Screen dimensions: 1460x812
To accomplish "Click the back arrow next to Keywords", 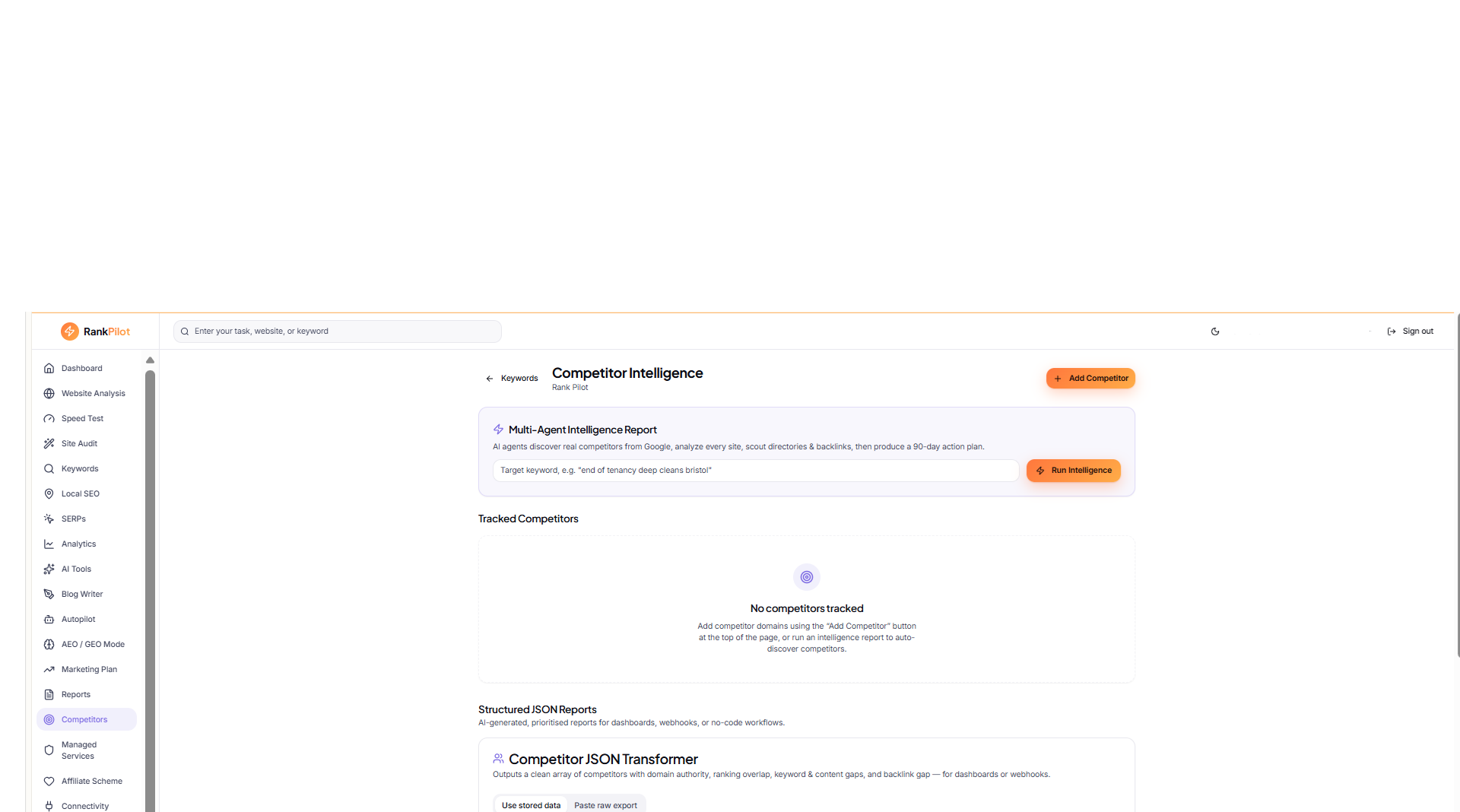I will [x=490, y=379].
